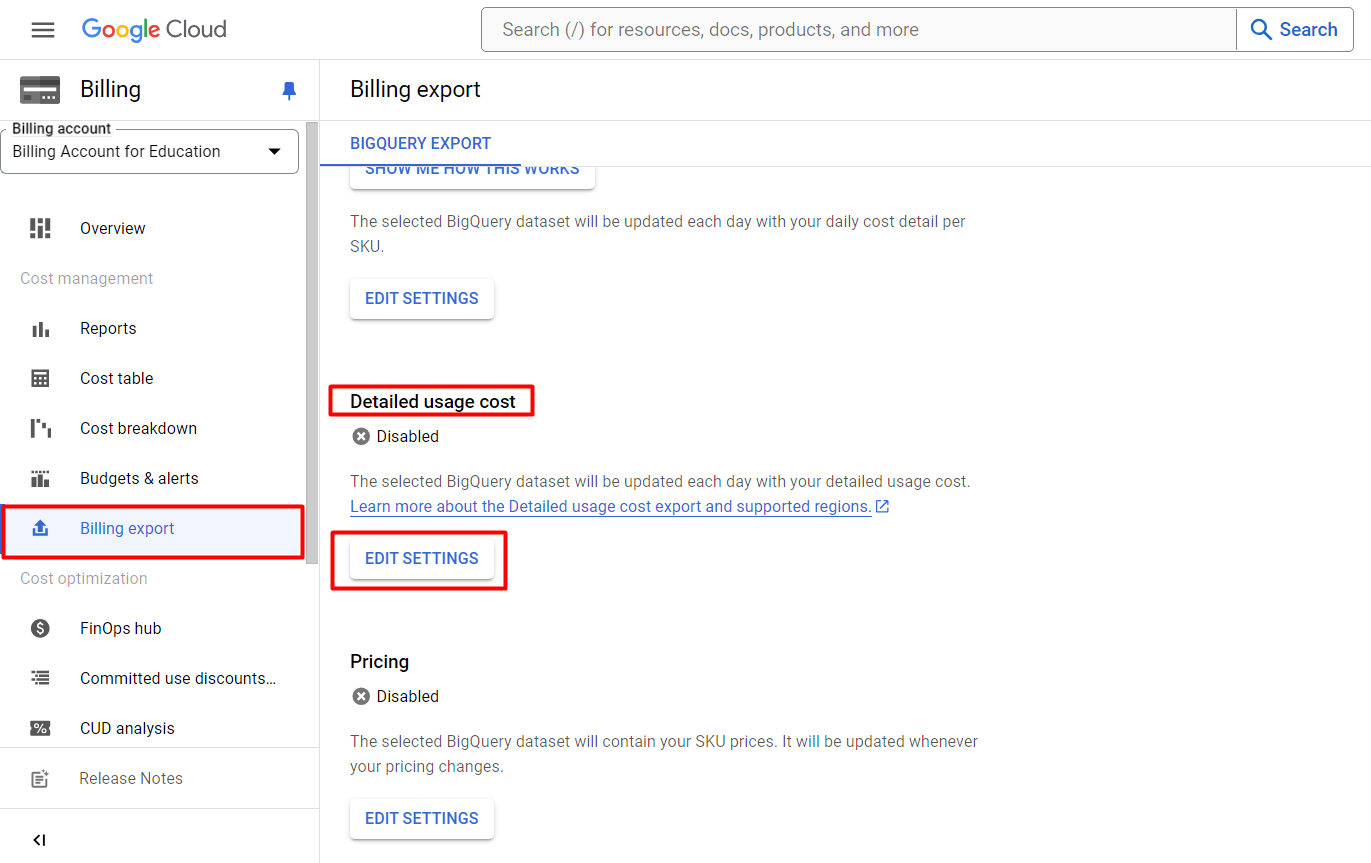Image resolution: width=1371 pixels, height=863 pixels.
Task: Open Cost breakdown in the sidebar
Action: [138, 428]
